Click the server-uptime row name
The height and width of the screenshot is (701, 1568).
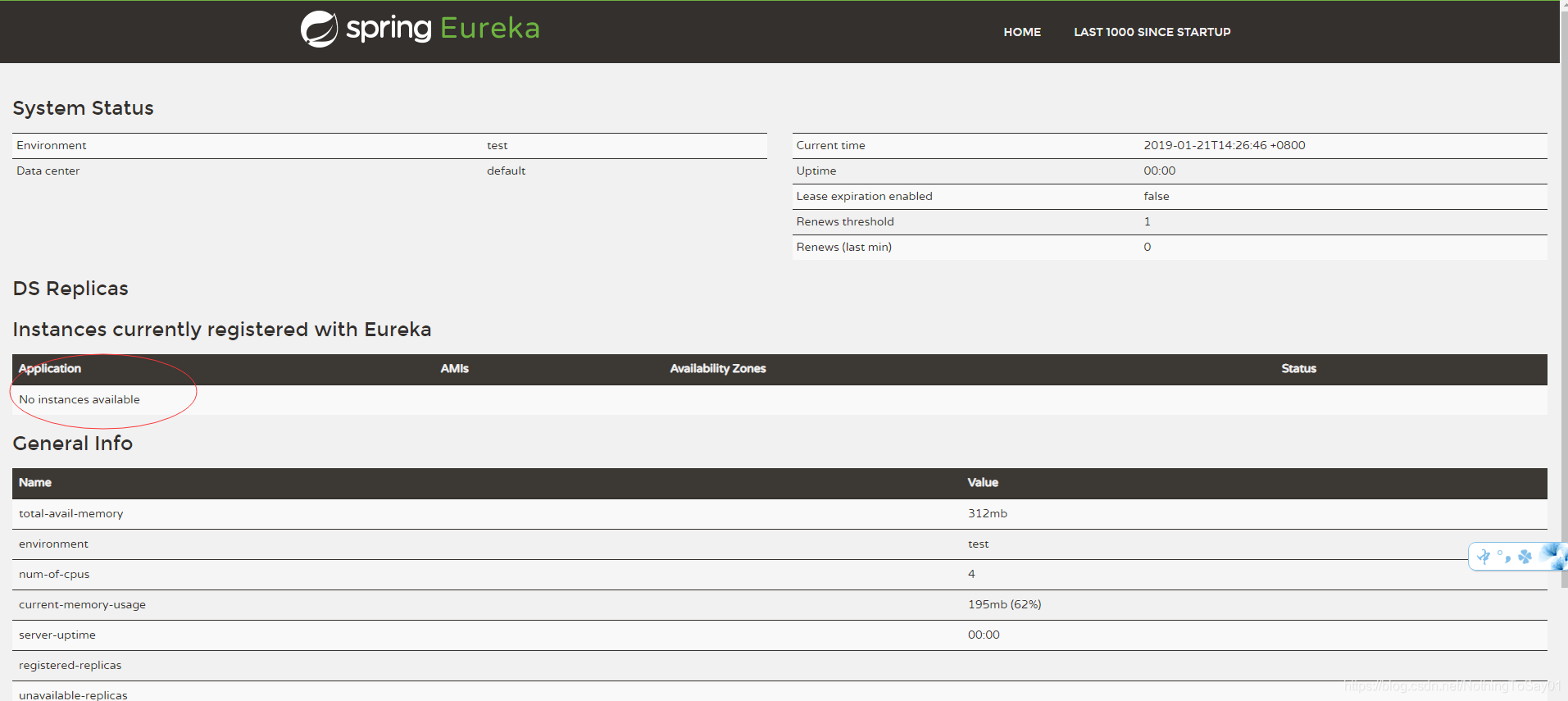(x=57, y=635)
